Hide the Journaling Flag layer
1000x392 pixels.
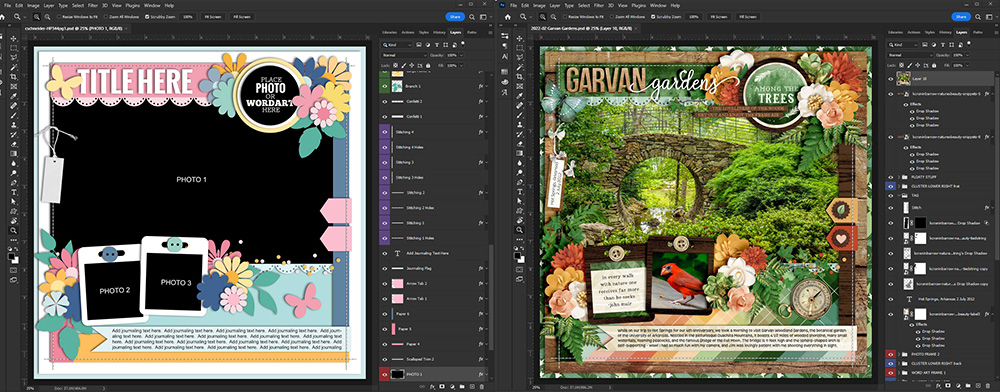[385, 268]
